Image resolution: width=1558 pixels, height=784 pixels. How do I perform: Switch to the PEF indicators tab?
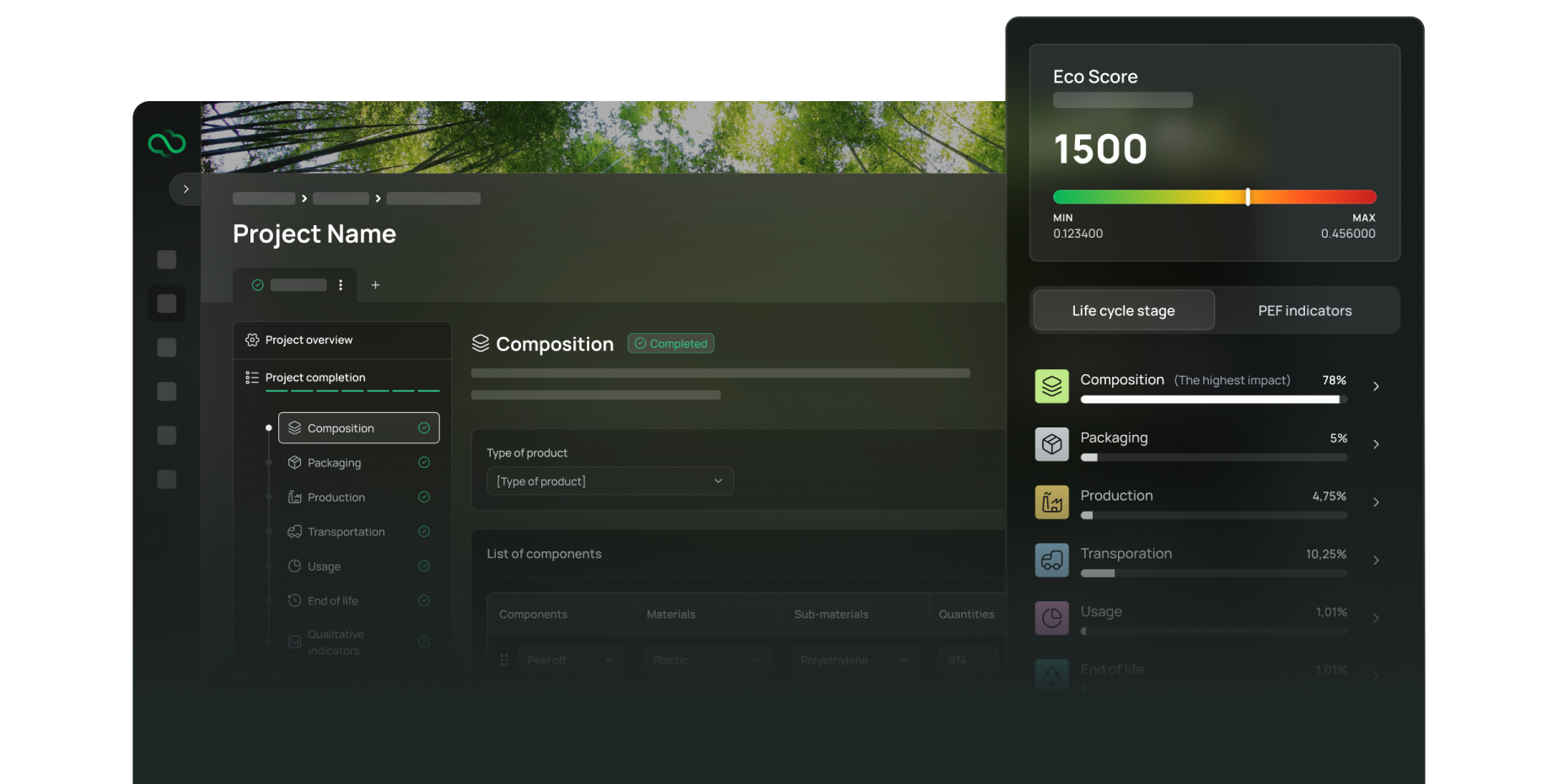(1304, 311)
